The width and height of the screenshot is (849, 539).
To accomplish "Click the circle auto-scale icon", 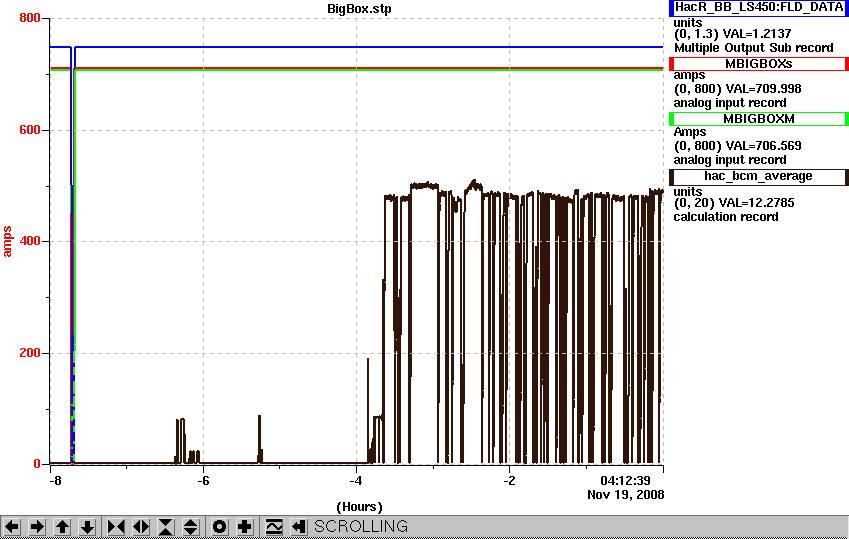I will point(219,527).
